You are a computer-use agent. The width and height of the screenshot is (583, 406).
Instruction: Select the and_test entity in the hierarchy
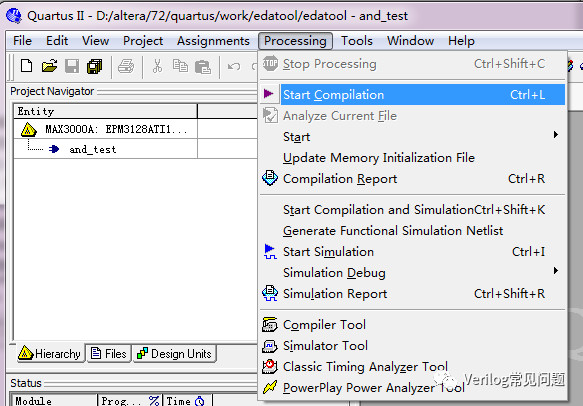[93, 149]
